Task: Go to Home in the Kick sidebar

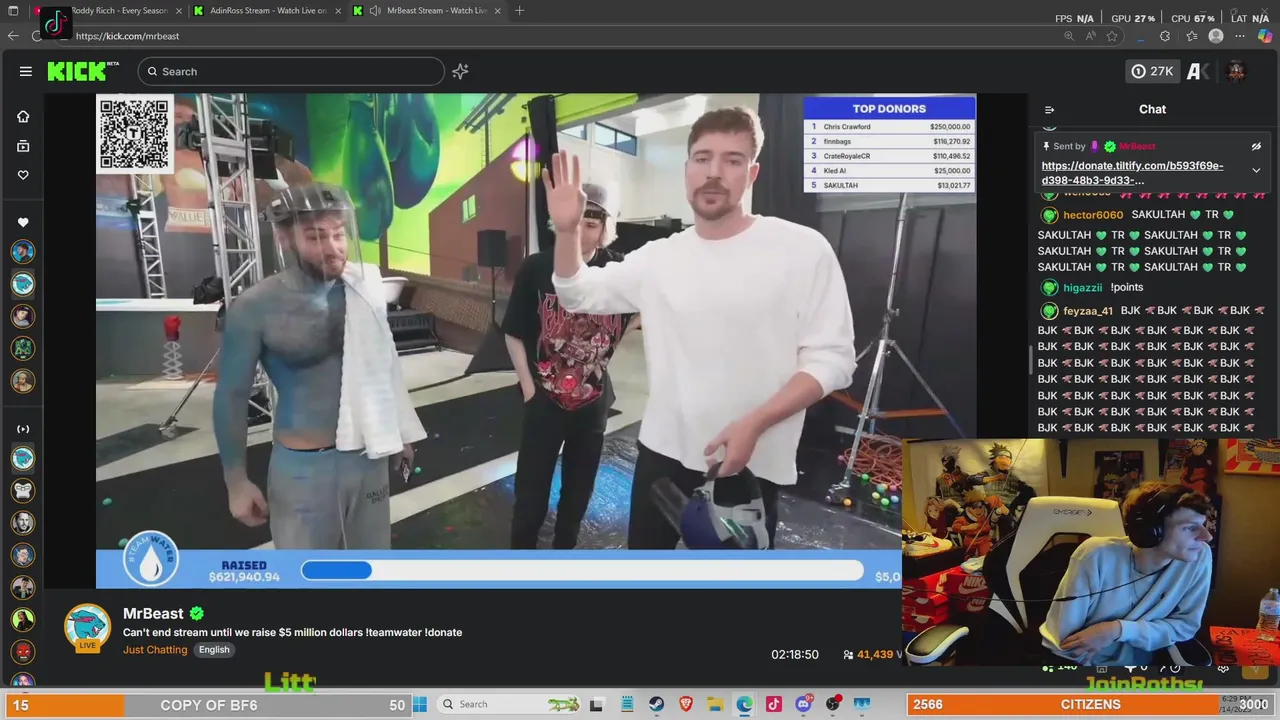Action: pos(23,116)
